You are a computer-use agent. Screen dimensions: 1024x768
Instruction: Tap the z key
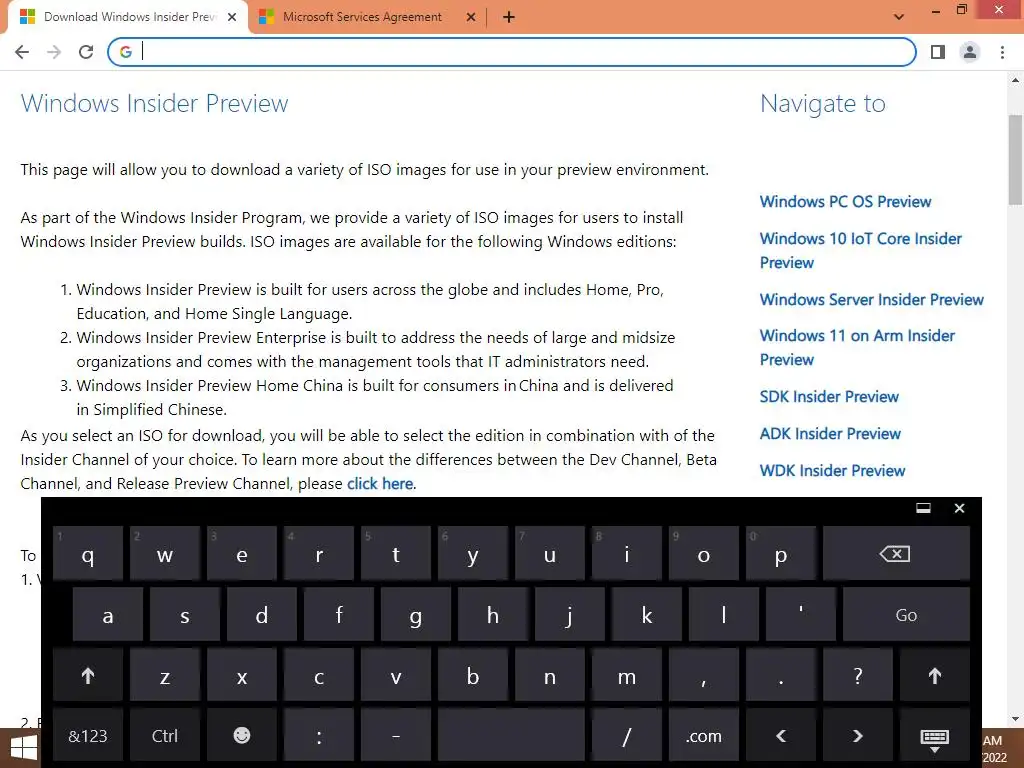coord(165,676)
